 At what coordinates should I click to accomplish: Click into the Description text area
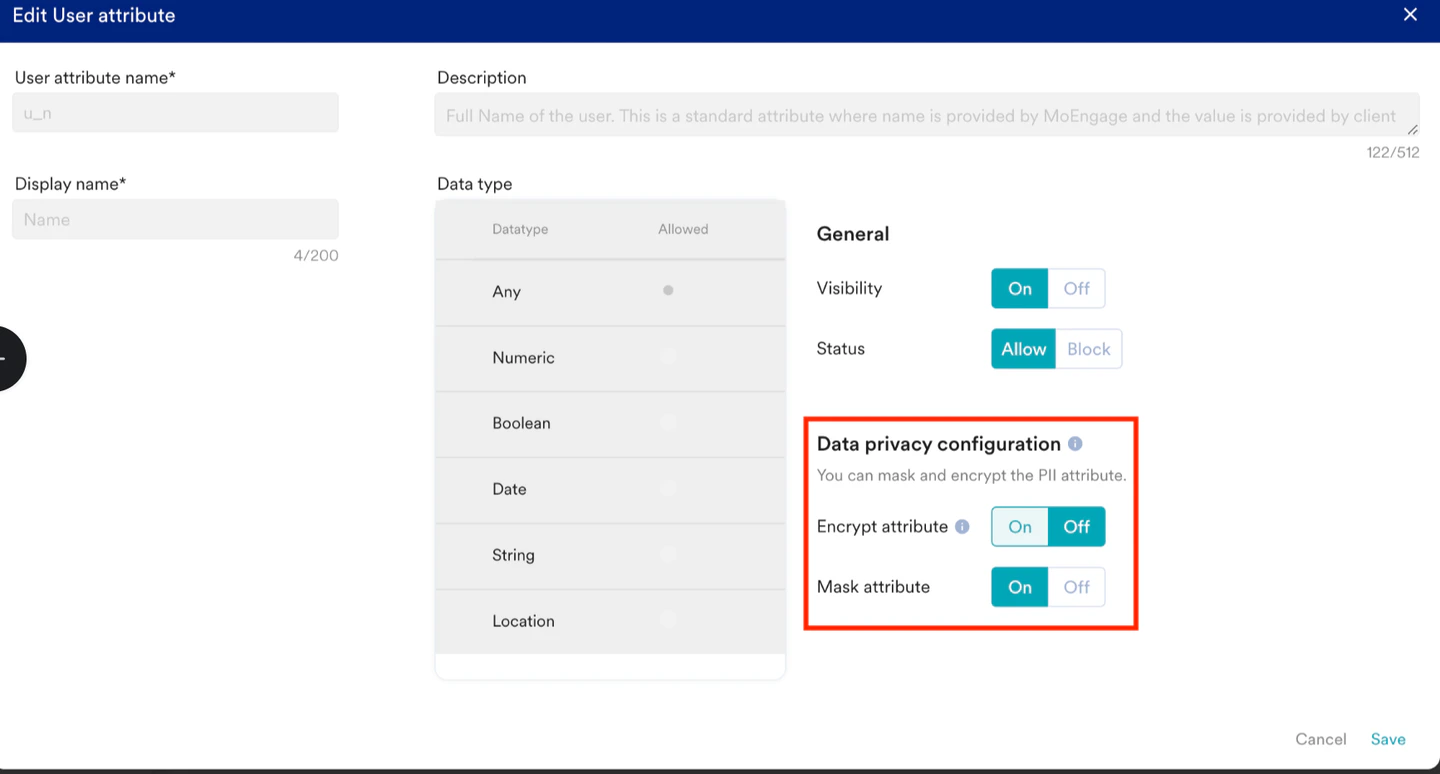point(927,115)
